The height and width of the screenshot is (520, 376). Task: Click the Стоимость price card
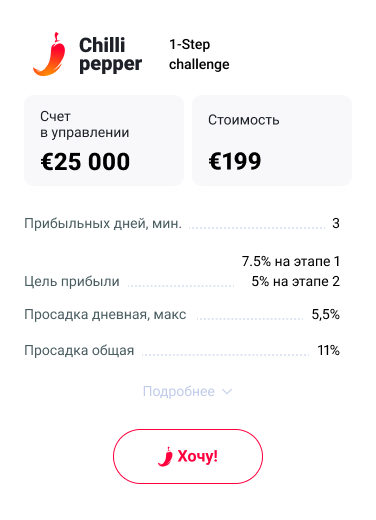pyautogui.click(x=272, y=140)
